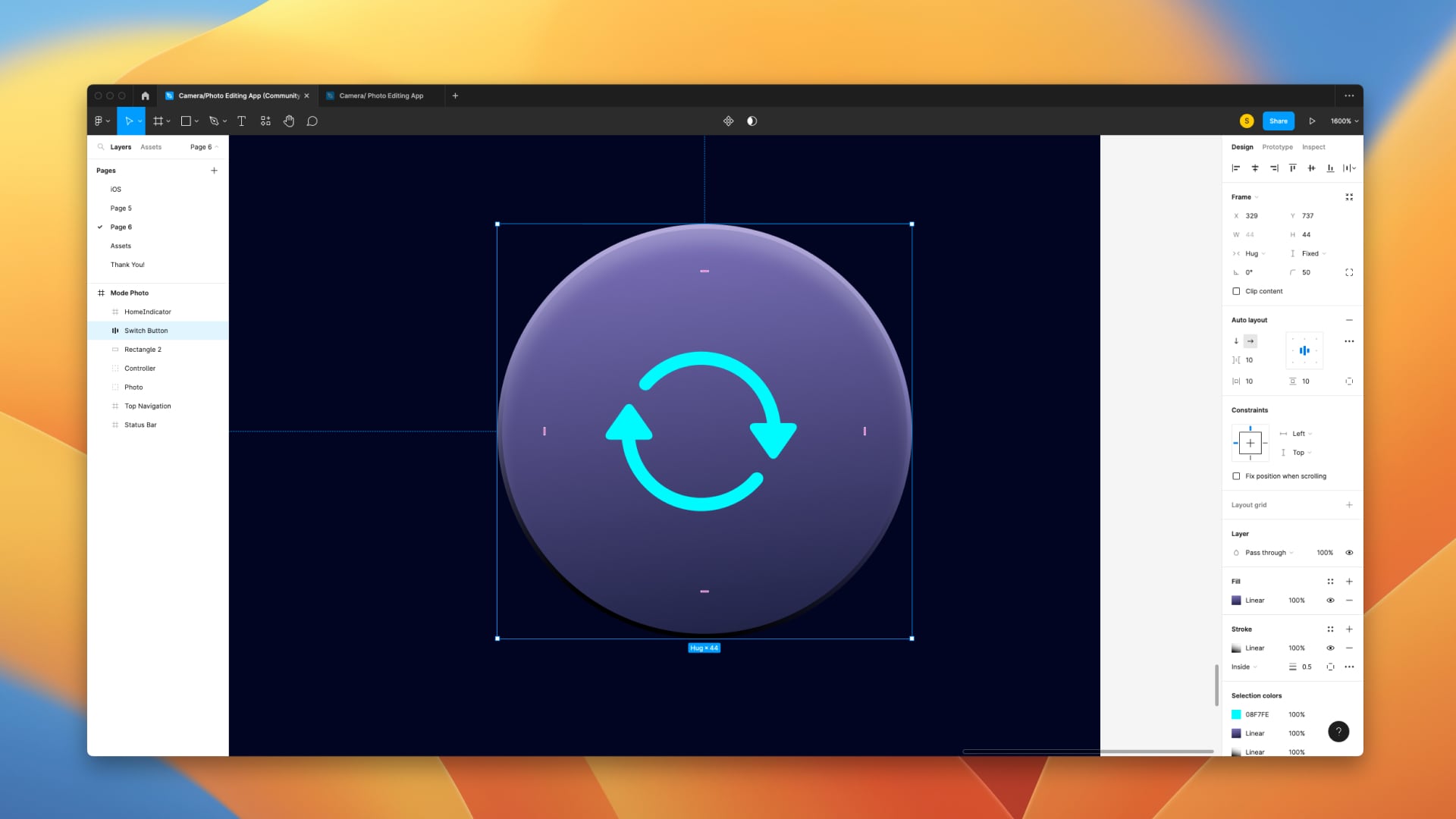Select the Hand tool
Screen dimensions: 1456x819
coord(289,121)
